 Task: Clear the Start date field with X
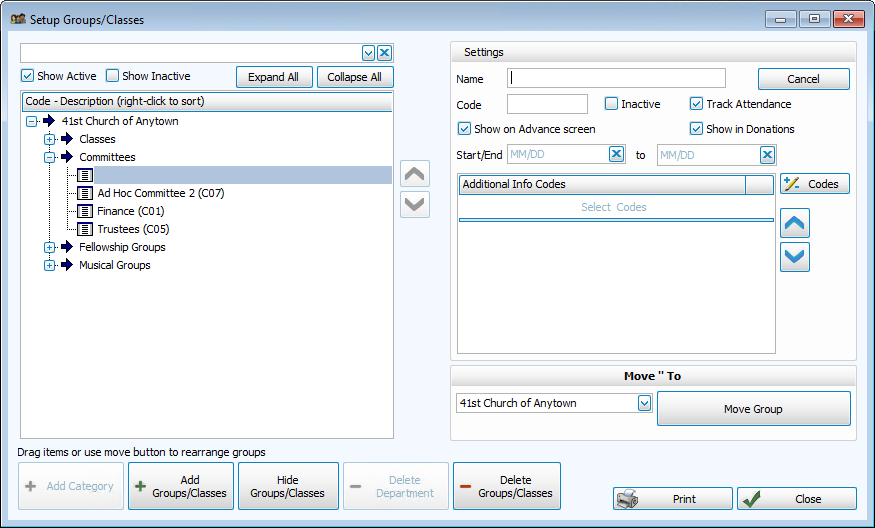click(617, 155)
